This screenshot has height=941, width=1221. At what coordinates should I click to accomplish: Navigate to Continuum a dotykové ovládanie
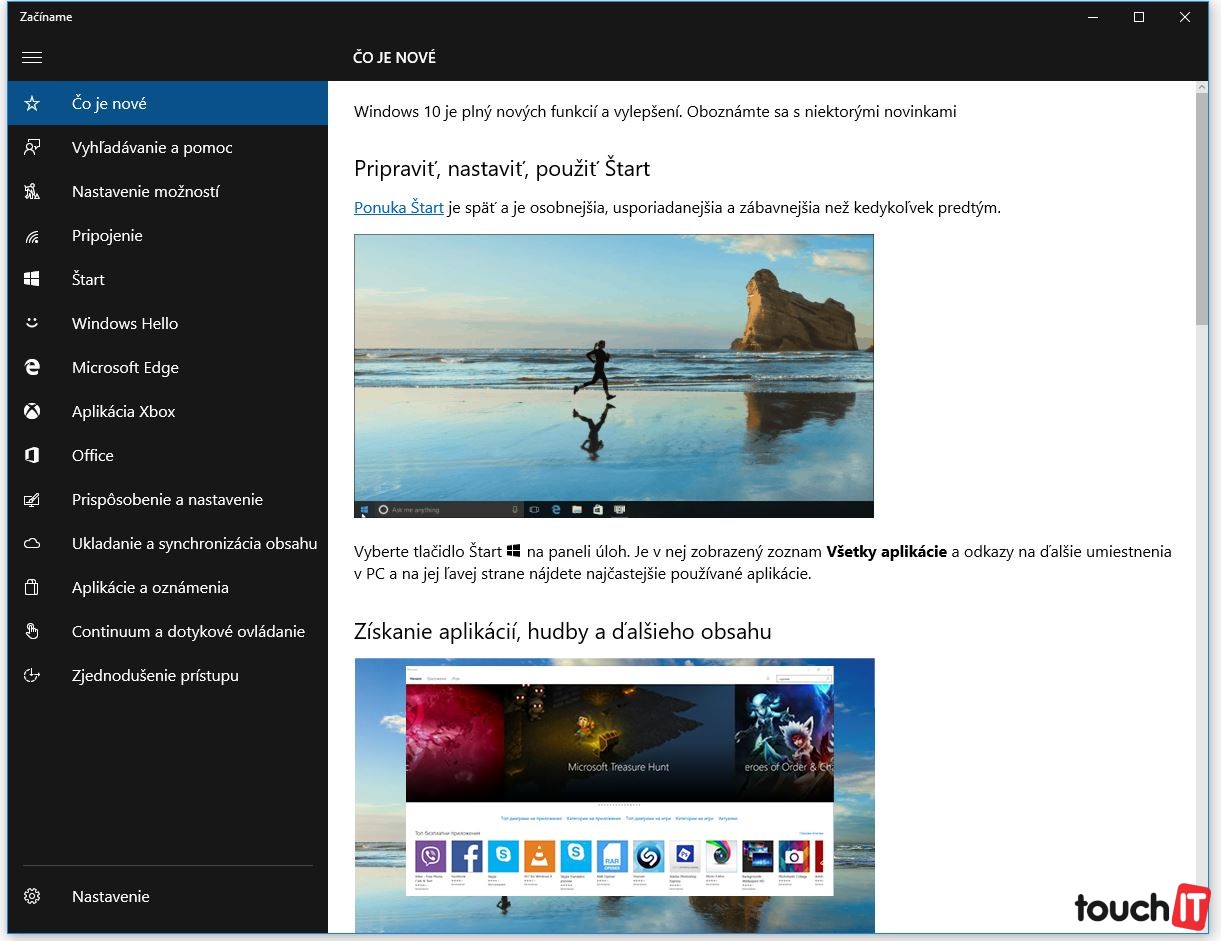[x=188, y=632]
